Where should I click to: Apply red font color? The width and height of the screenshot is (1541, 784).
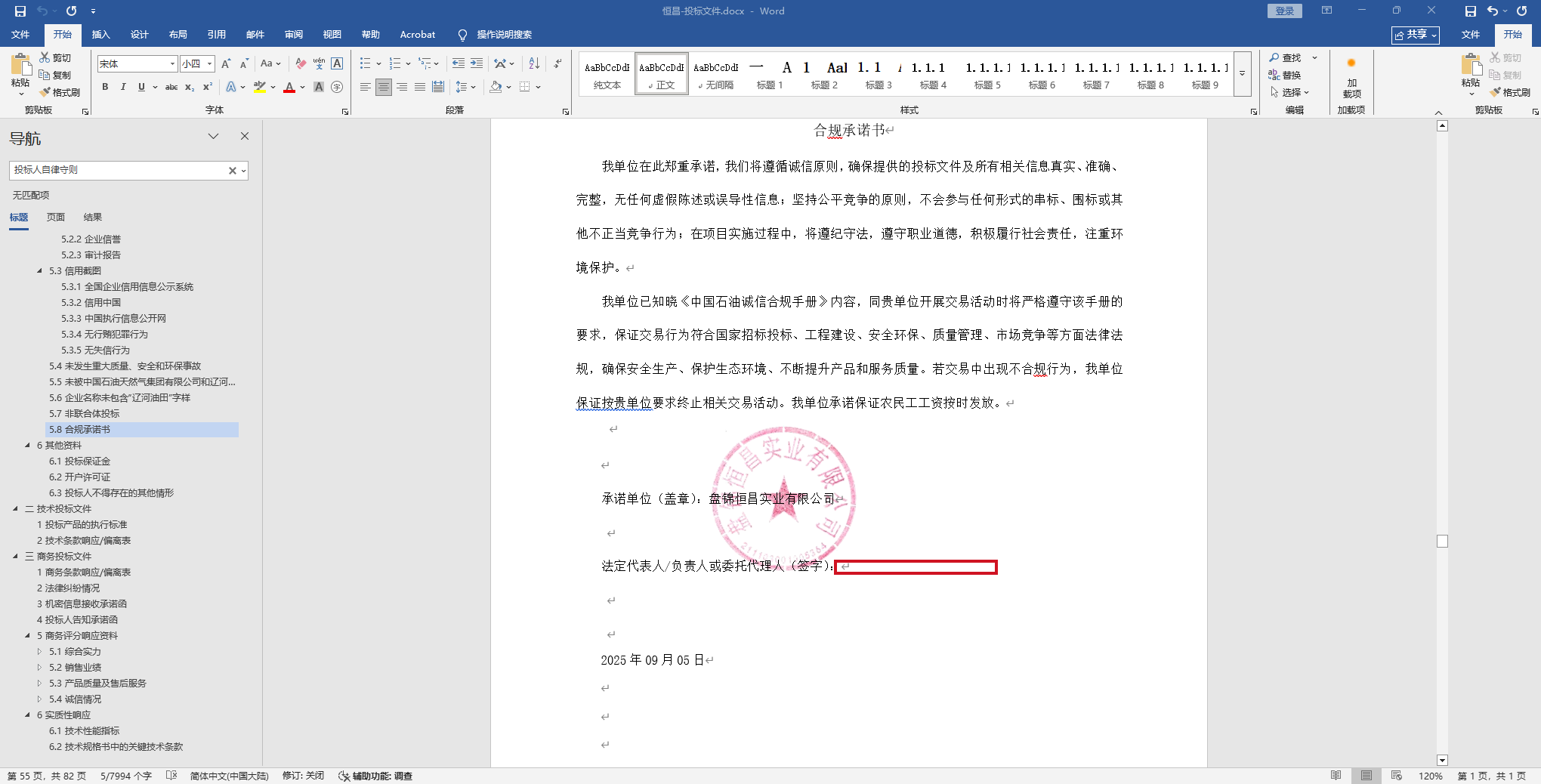pyautogui.click(x=289, y=87)
